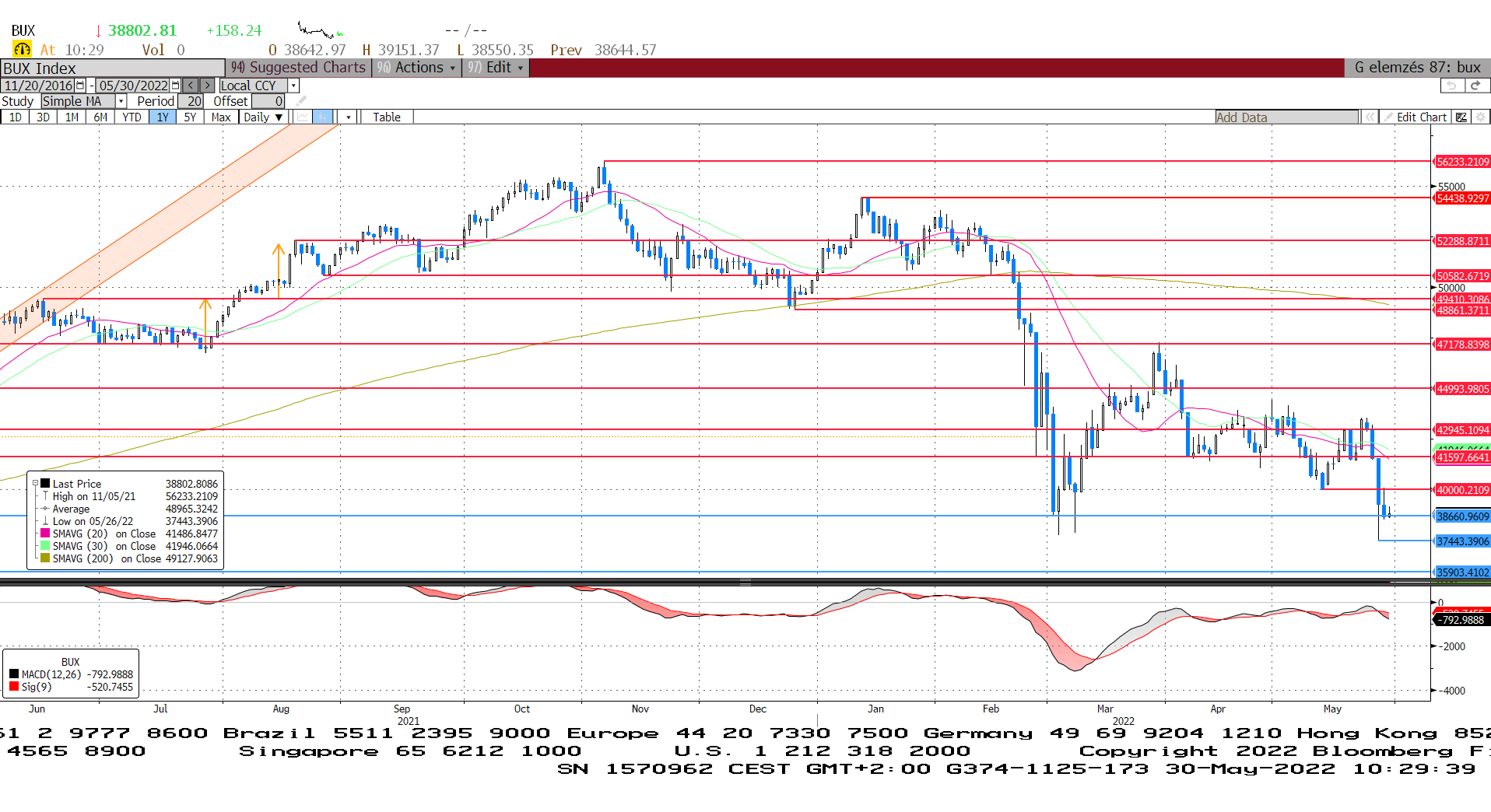
Task: Click the BUX Index security field
Action: pyautogui.click(x=113, y=68)
